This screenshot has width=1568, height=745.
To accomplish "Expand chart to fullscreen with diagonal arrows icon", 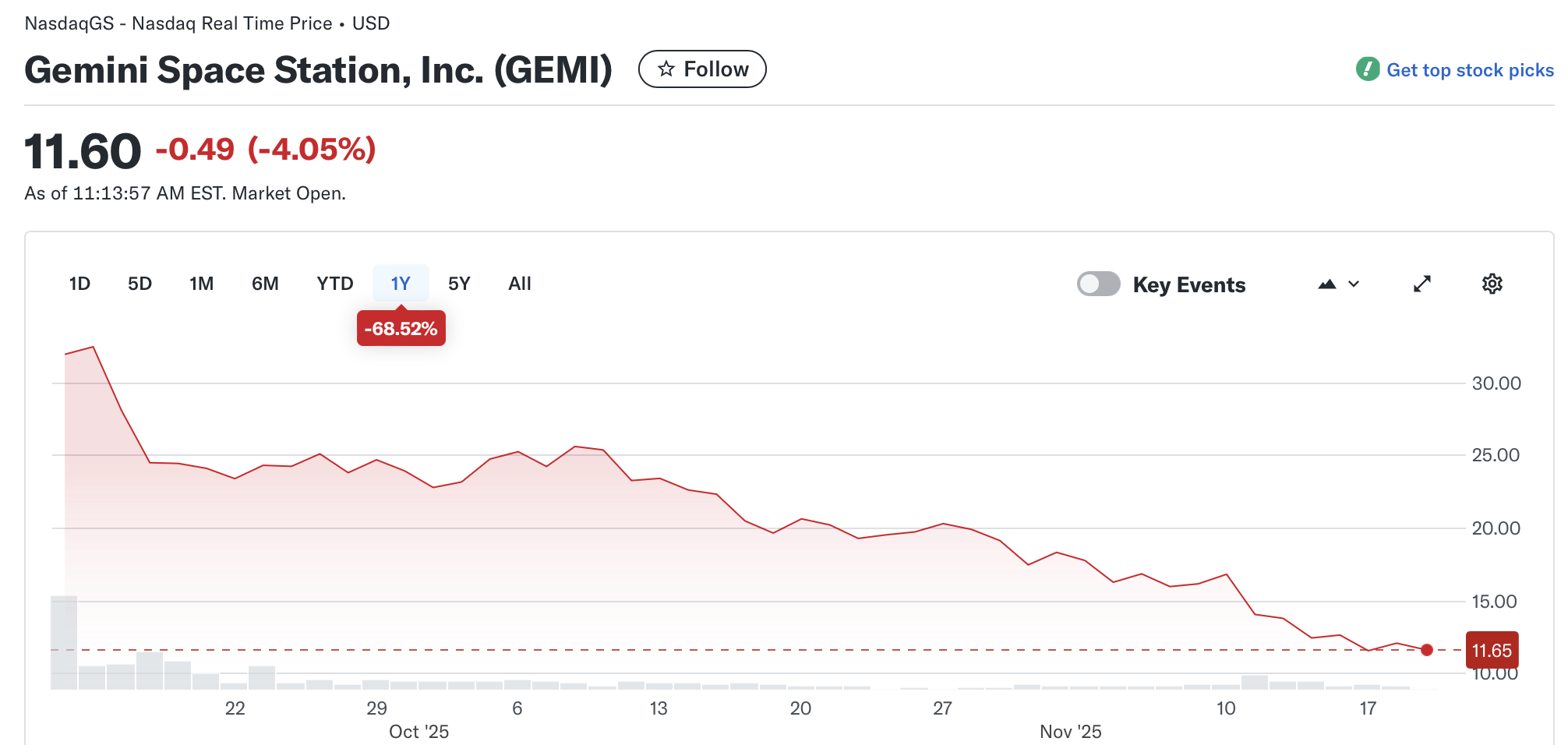I will (x=1422, y=284).
